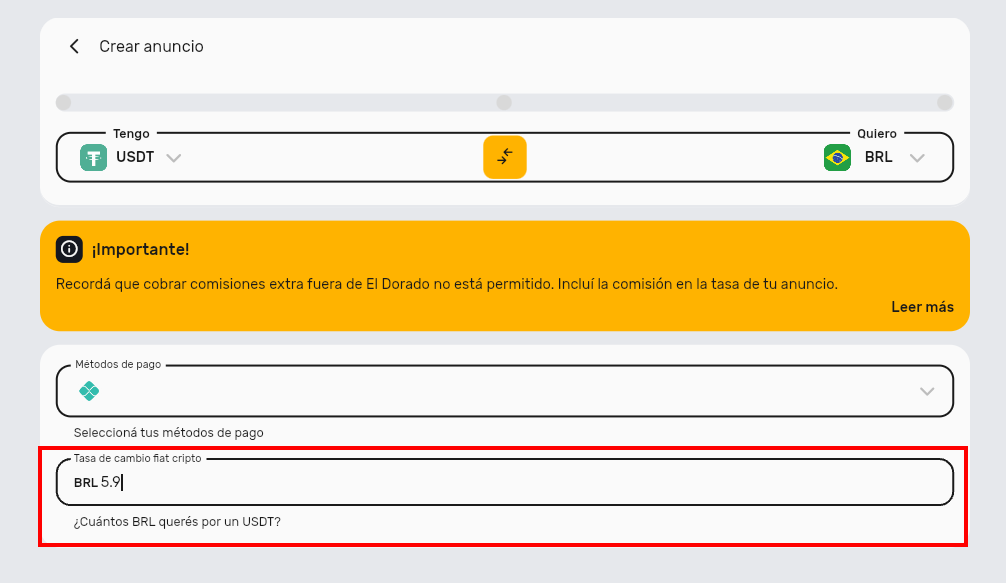Viewport: 1006px width, 583px height.
Task: Select the middle step dot on progress bar
Action: tap(504, 103)
